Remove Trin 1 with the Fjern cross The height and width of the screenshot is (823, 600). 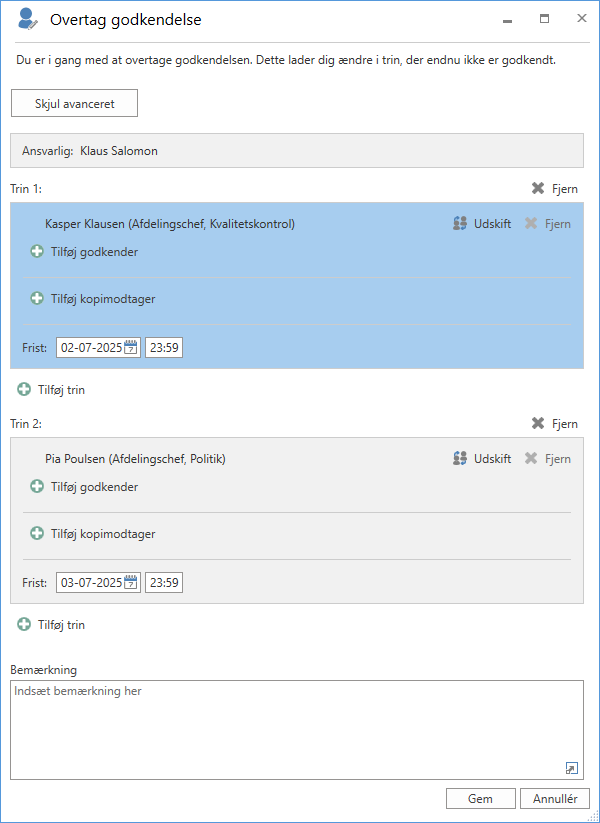(x=538, y=189)
